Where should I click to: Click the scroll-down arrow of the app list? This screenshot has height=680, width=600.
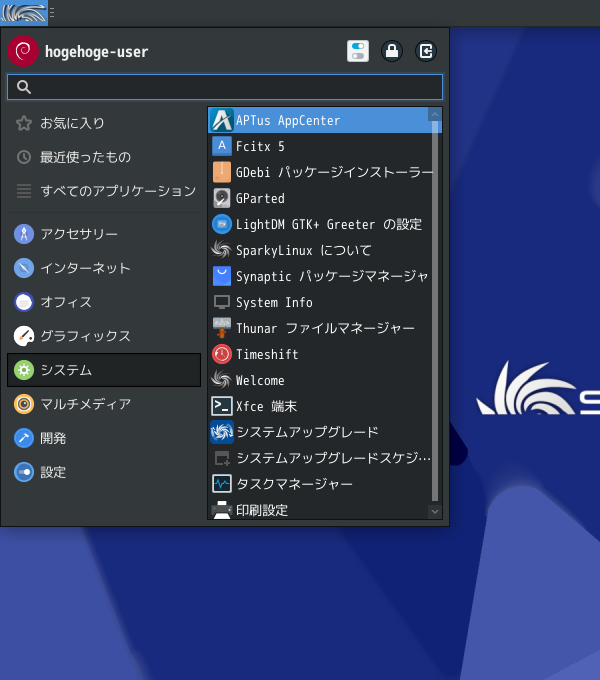[x=435, y=512]
